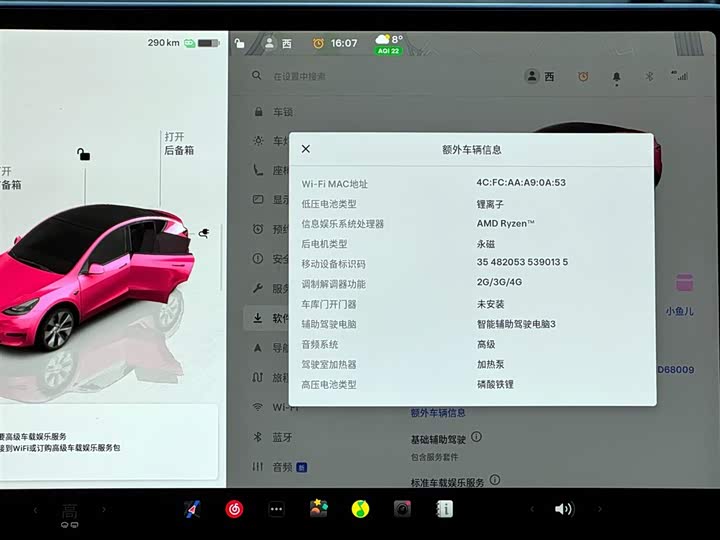Select the schedule menu clock icon
The image size is (720, 540).
(x=258, y=229)
